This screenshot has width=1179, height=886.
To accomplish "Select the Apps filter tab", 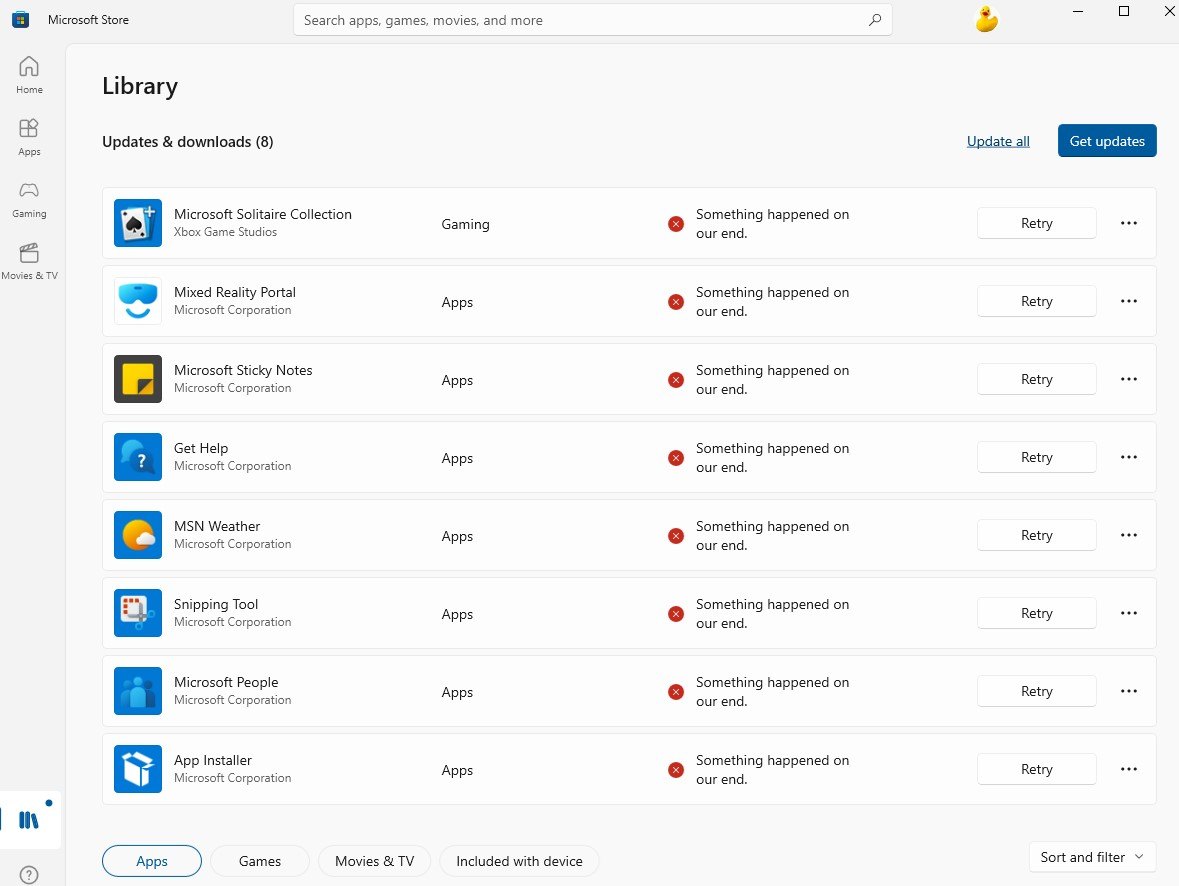I will coord(152,861).
